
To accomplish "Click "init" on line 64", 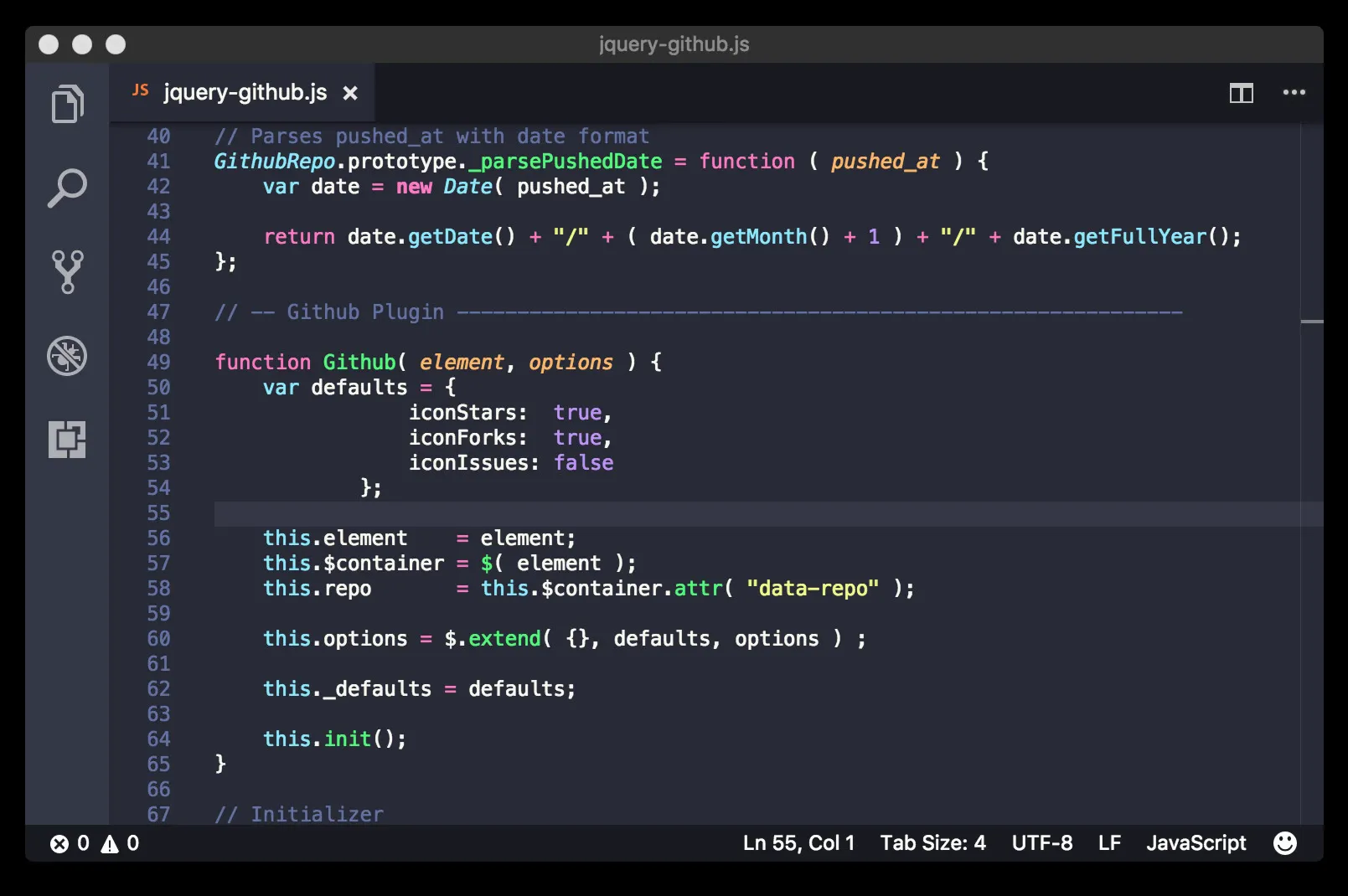I will tap(348, 739).
